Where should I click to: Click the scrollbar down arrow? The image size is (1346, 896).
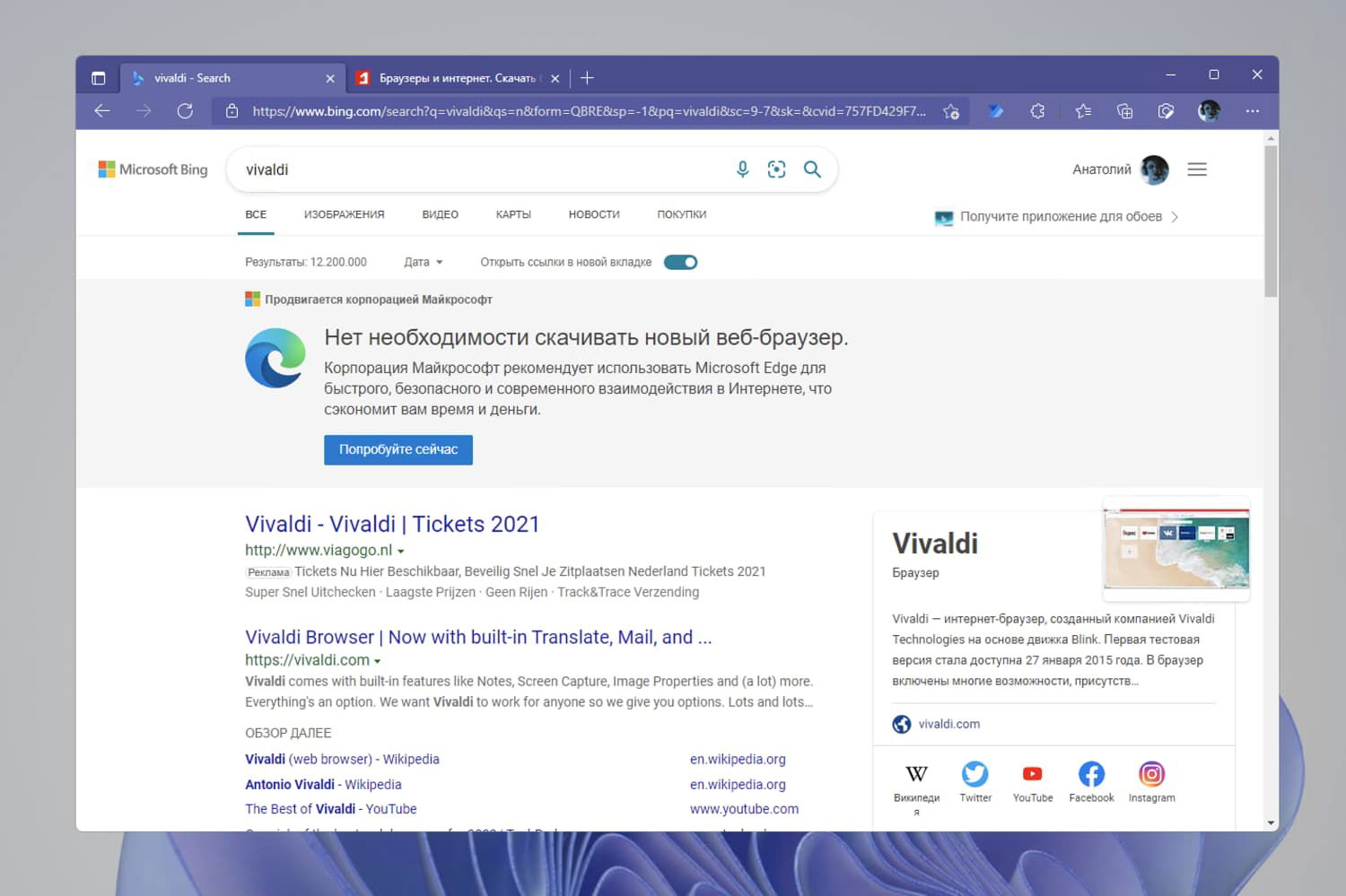[1270, 822]
